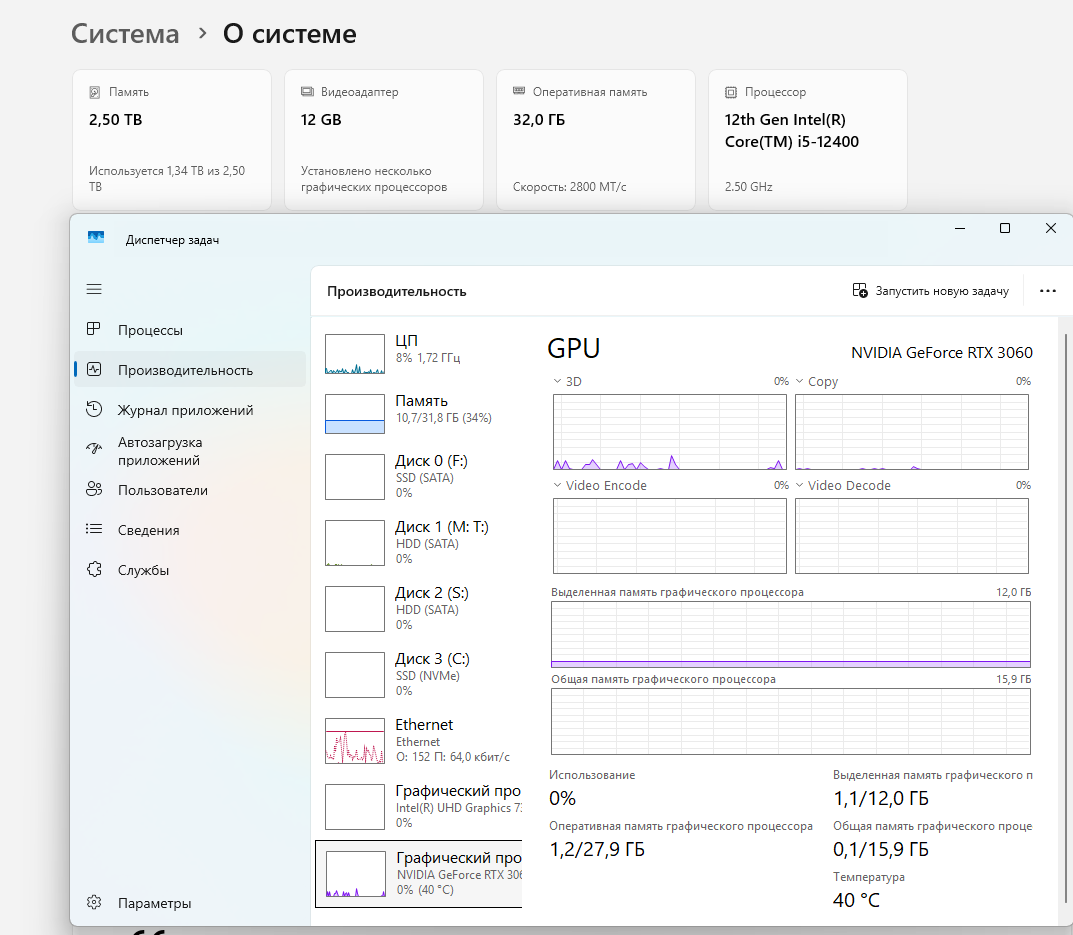Open the Processes page icon
1073x935 pixels.
point(94,330)
